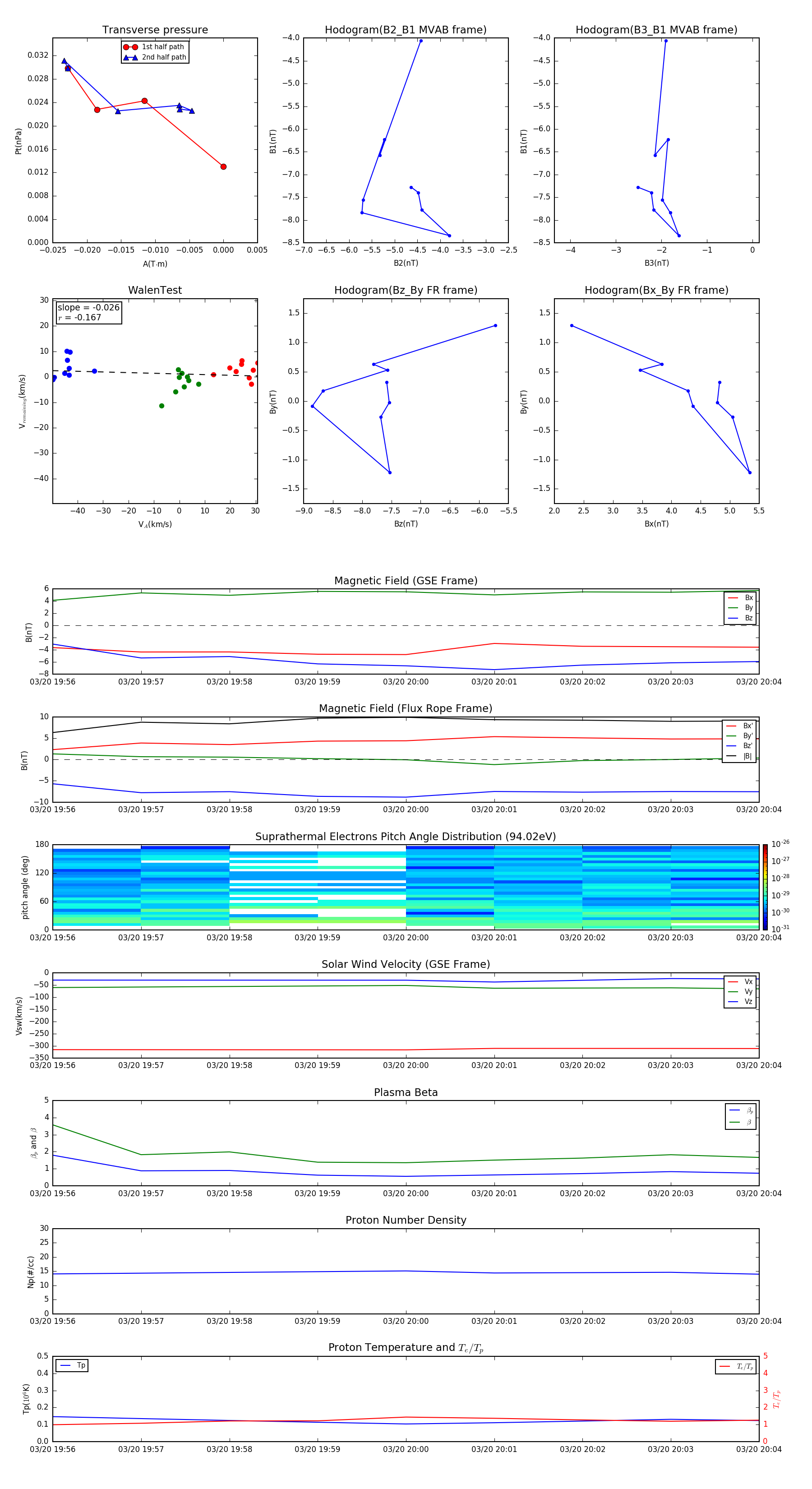This screenshot has height=1489, width=812.
Task: Click the last red point in Transverse pressure
Action: 224,166
